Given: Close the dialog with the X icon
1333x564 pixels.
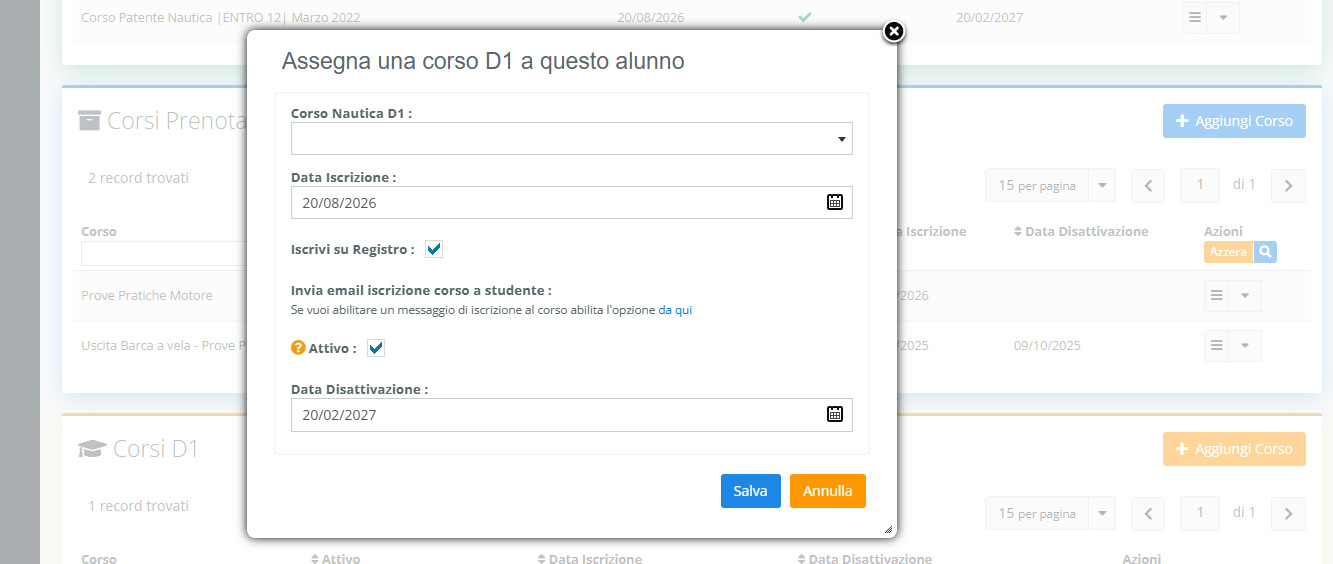Looking at the screenshot, I should (x=894, y=32).
